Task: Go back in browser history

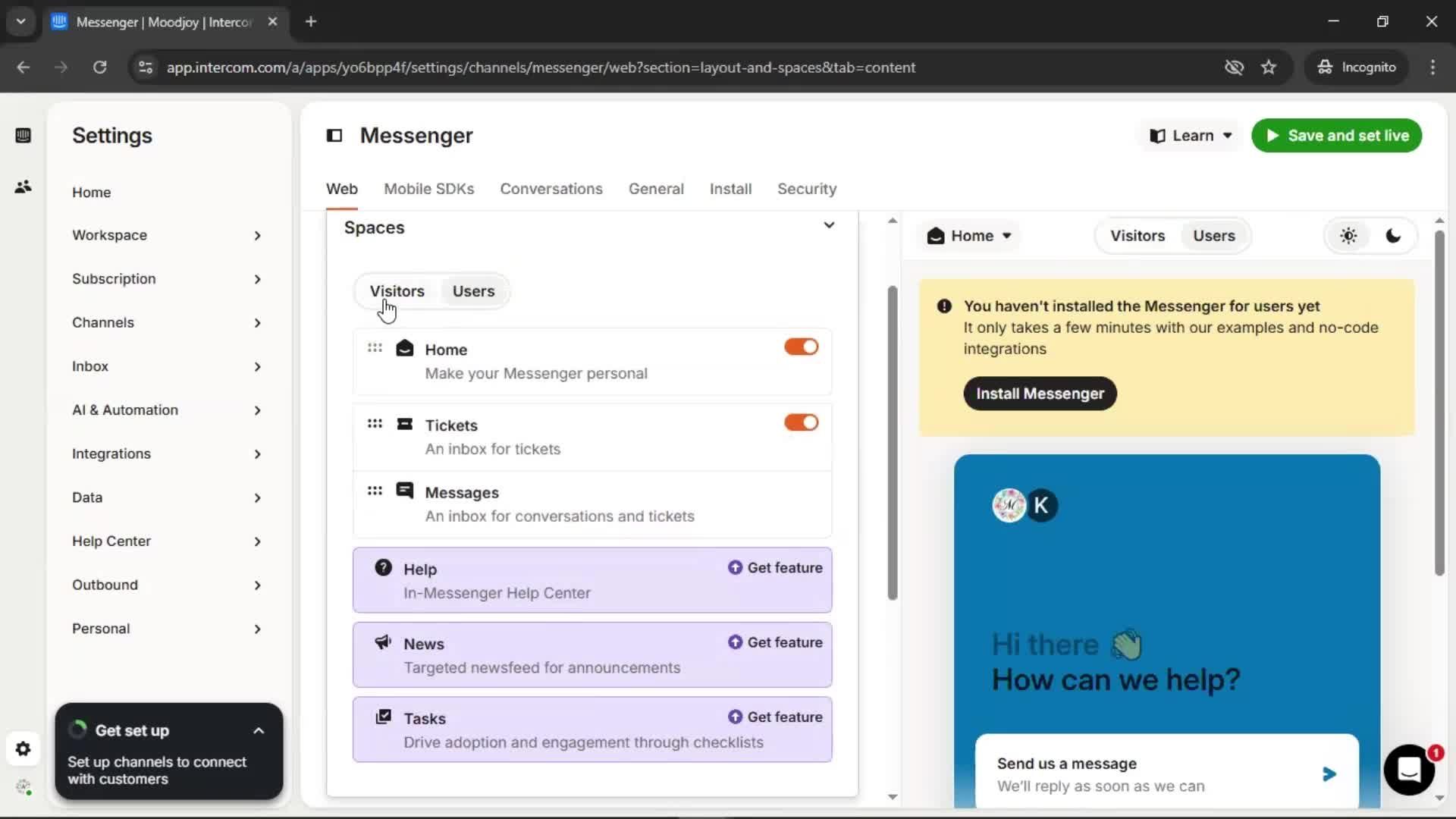Action: (24, 67)
